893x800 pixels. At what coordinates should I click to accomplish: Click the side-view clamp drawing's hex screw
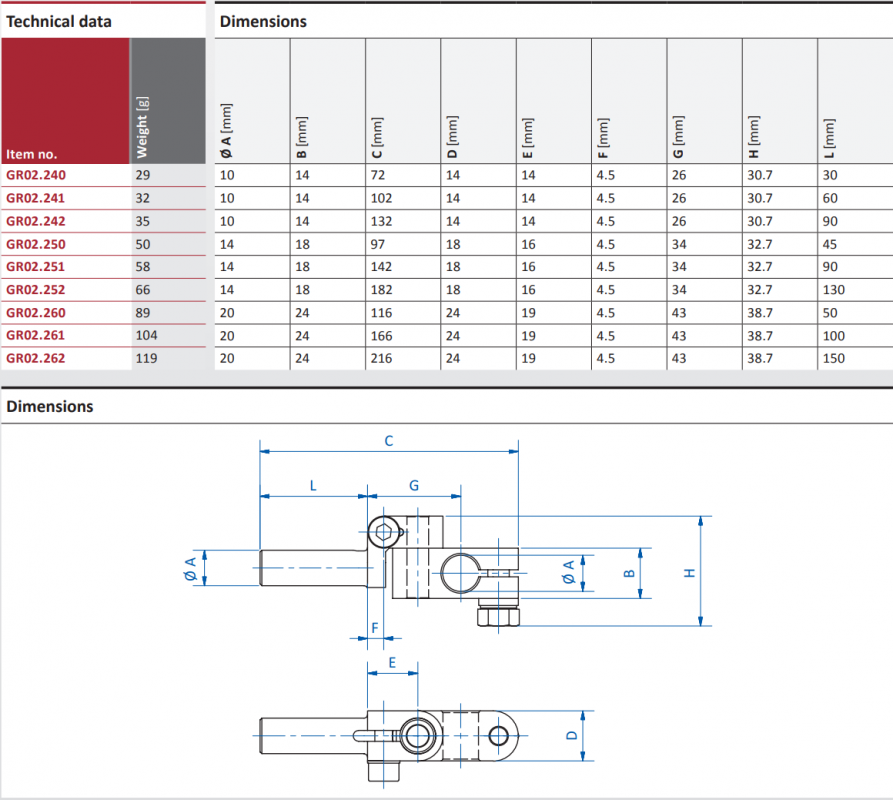click(383, 532)
